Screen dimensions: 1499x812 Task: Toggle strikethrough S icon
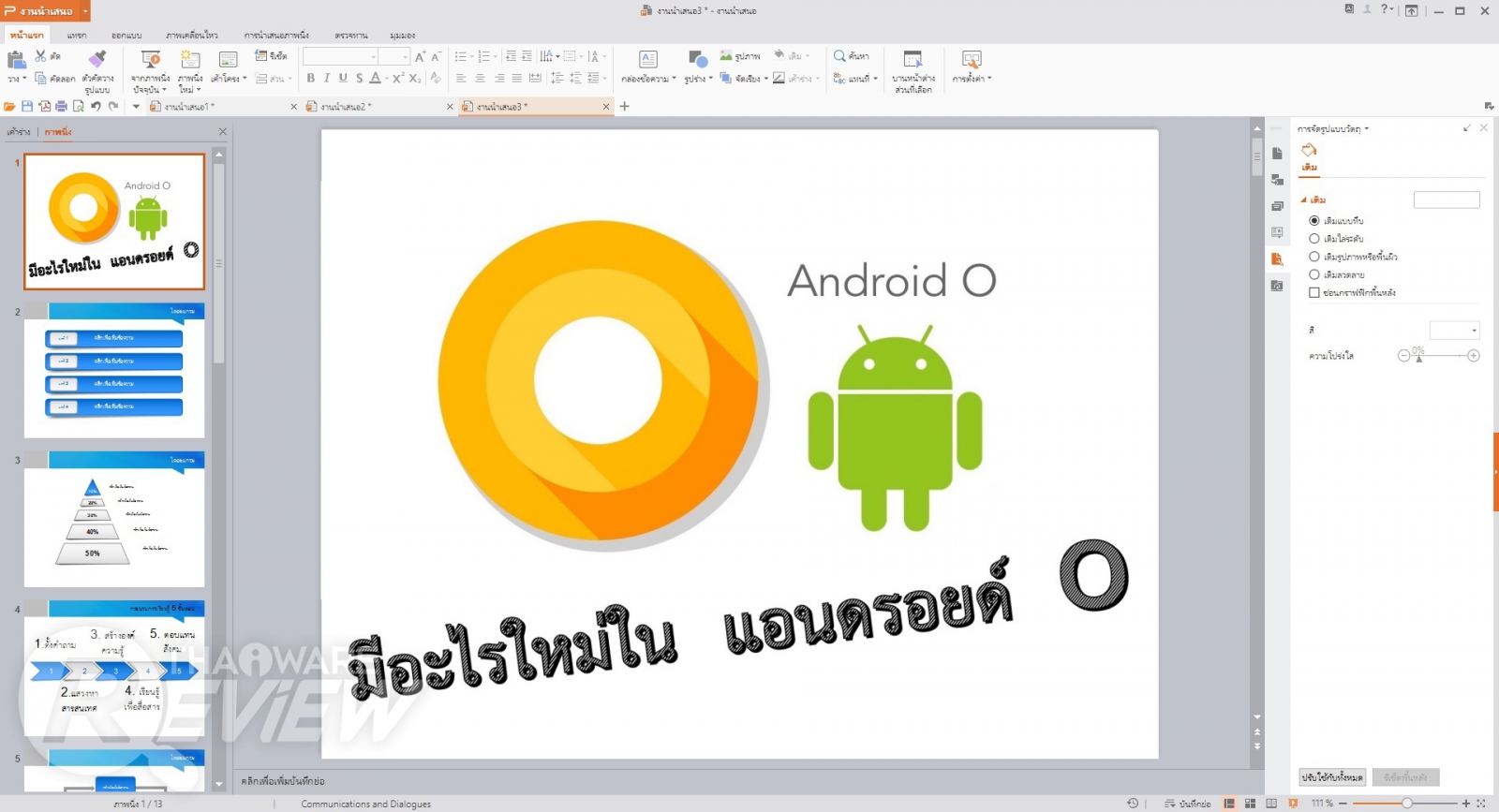(359, 79)
